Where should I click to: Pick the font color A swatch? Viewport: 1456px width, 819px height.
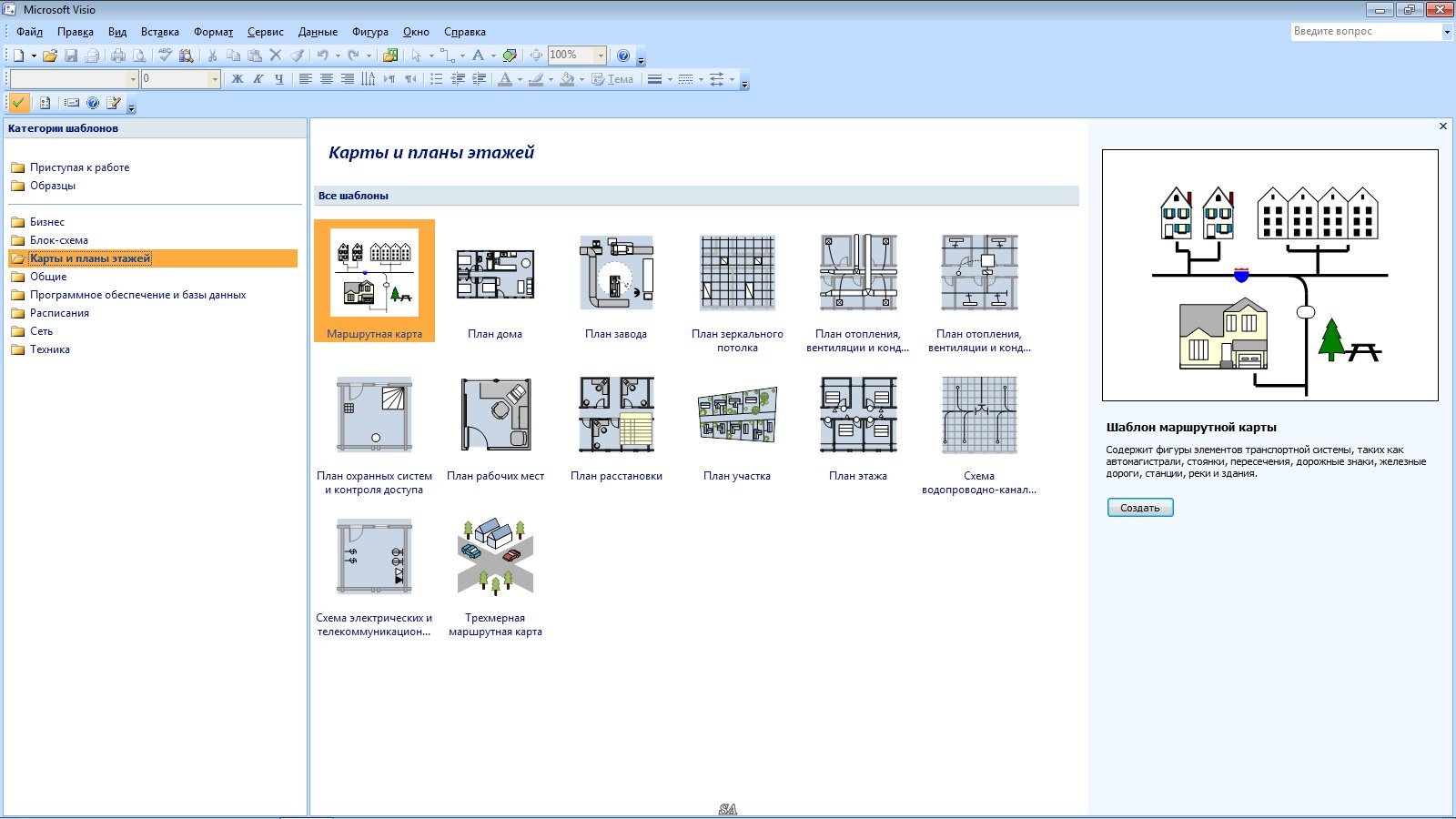pos(505,79)
